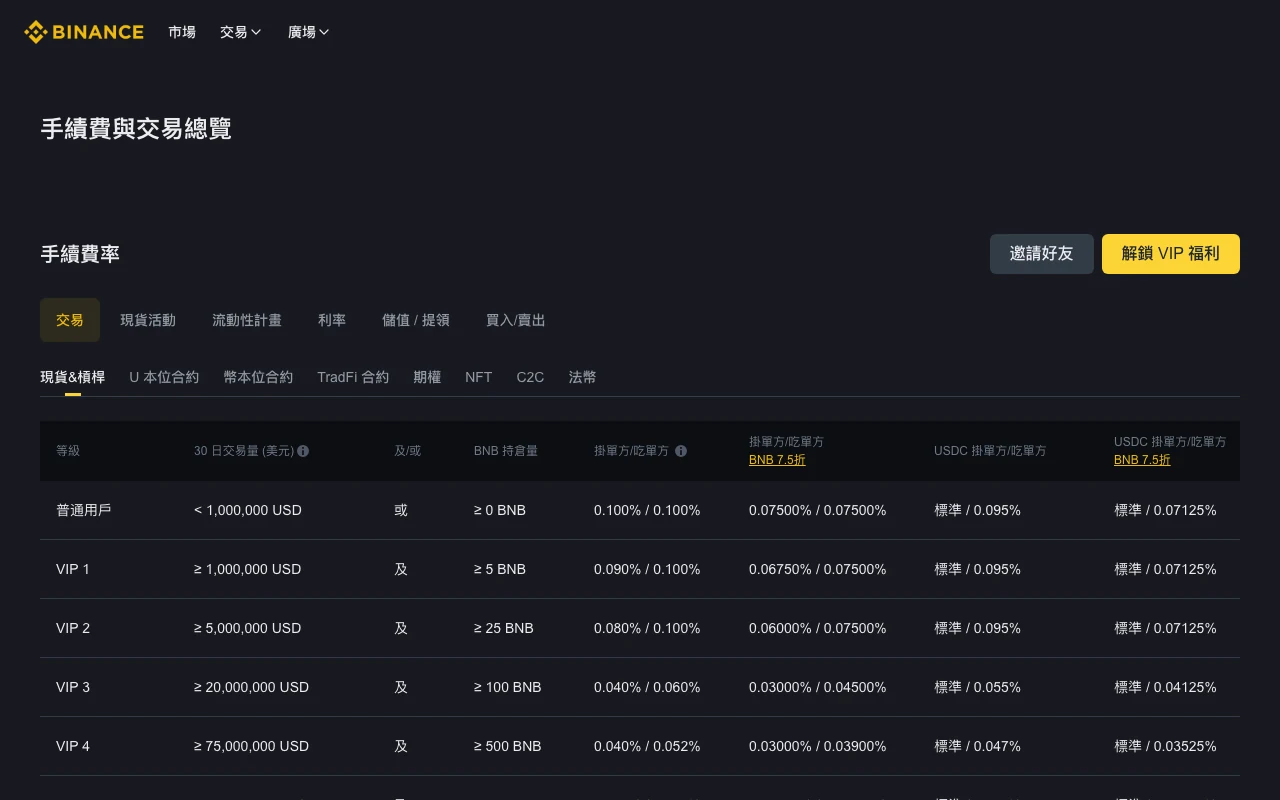Click the ≥ 20,000,000 USD cell
1280x800 pixels.
pyautogui.click(x=251, y=687)
